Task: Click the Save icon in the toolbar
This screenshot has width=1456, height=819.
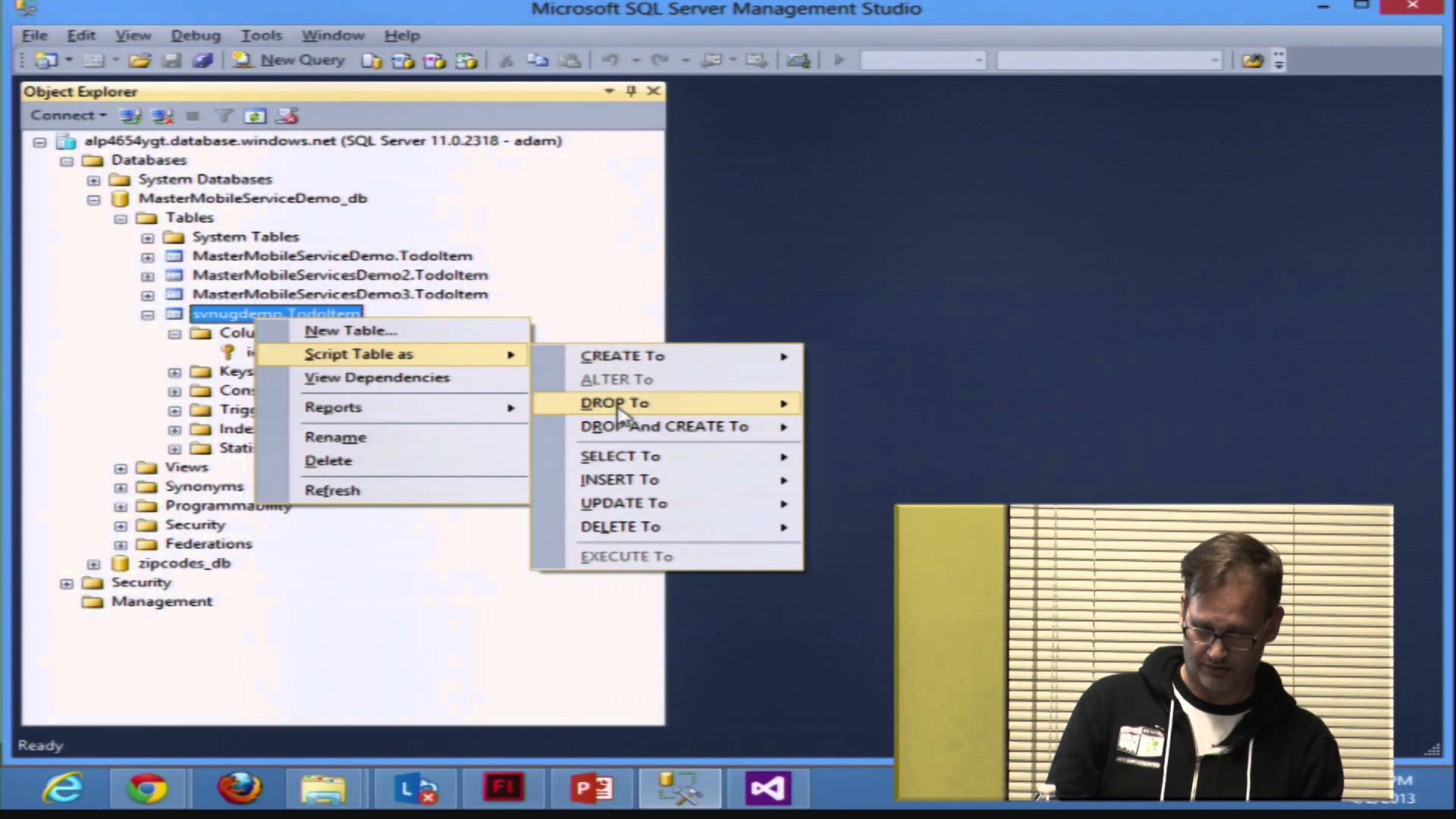Action: click(171, 60)
